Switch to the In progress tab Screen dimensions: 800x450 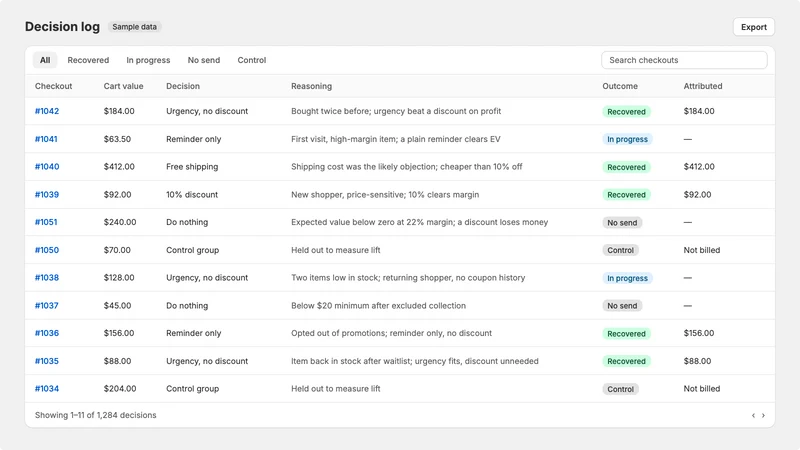(148, 60)
